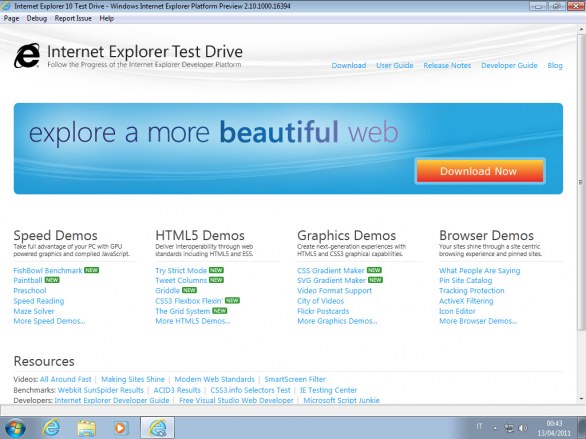Open Windows Media Player taskbar icon
This screenshot has width=586, height=439.
(121, 428)
